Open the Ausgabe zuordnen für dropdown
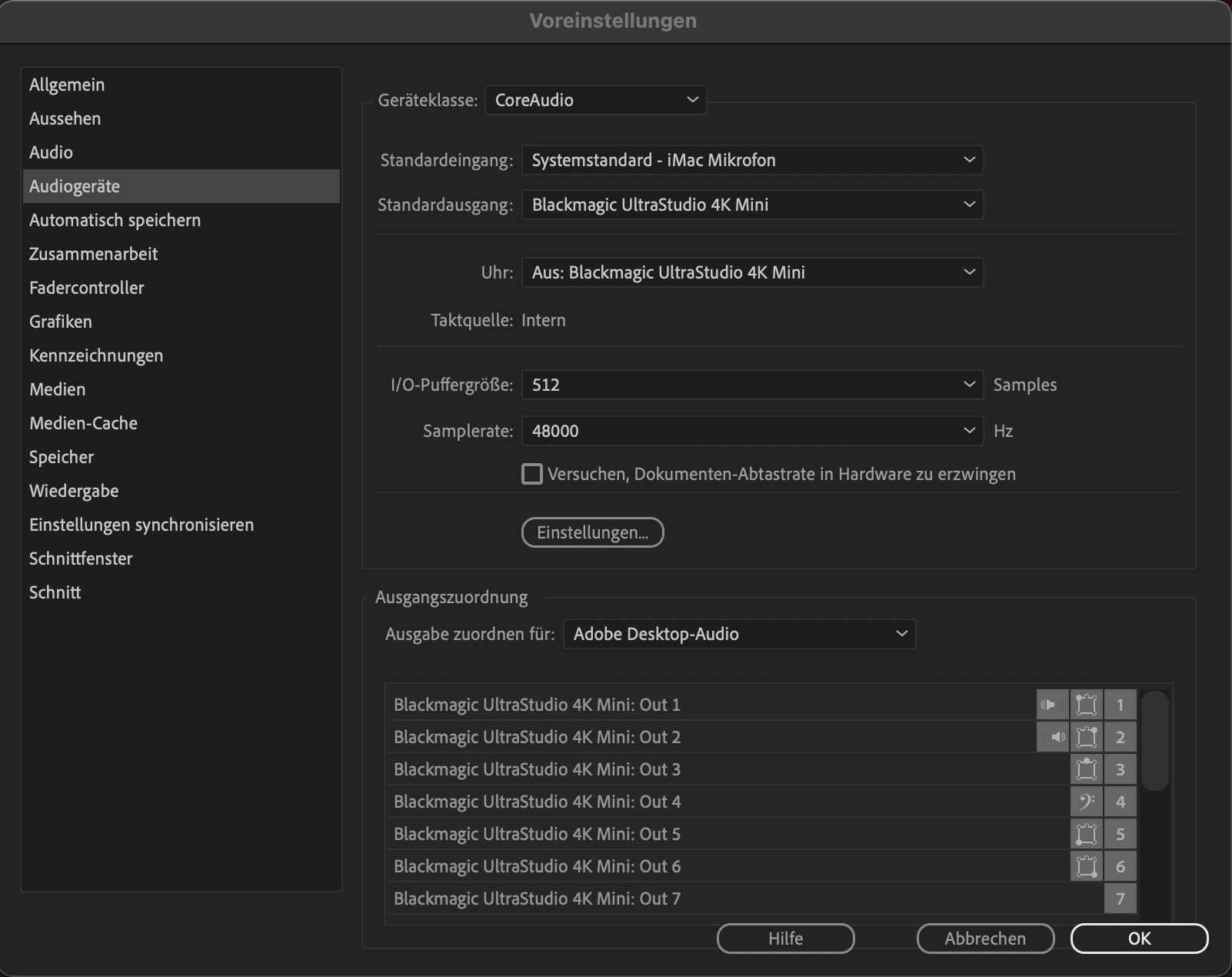The width and height of the screenshot is (1232, 977). 739,634
